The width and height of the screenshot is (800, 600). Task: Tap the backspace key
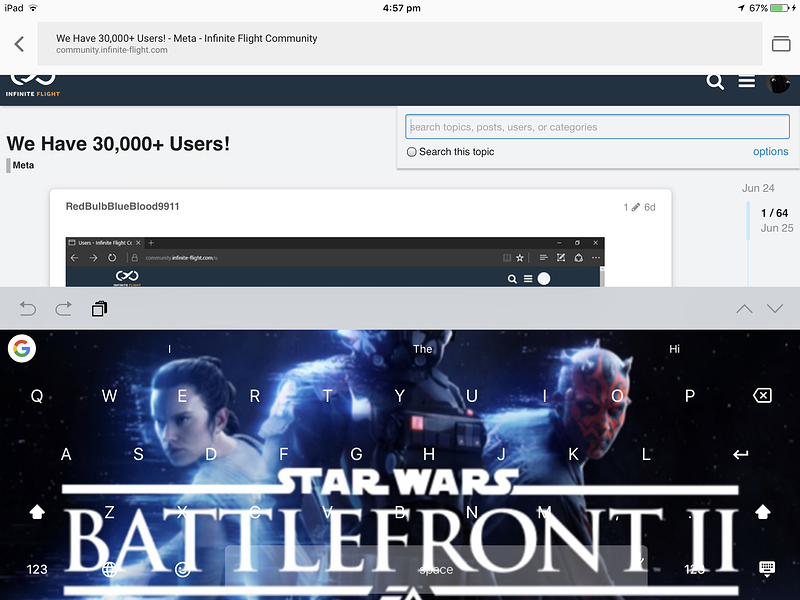click(762, 395)
